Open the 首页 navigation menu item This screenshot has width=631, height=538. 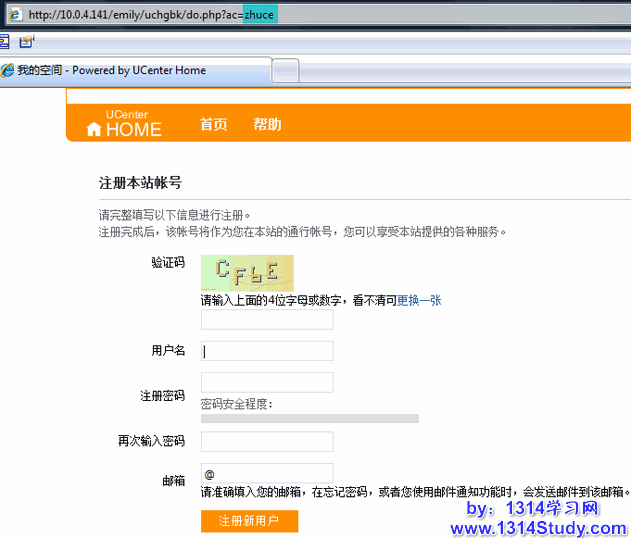(x=213, y=125)
